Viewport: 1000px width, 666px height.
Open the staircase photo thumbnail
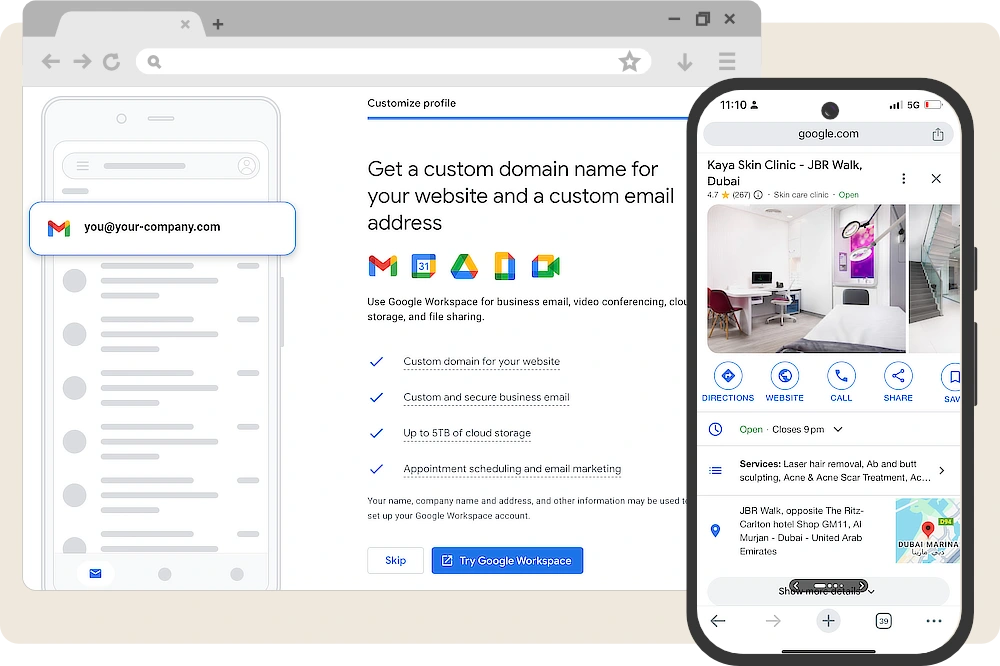click(934, 278)
